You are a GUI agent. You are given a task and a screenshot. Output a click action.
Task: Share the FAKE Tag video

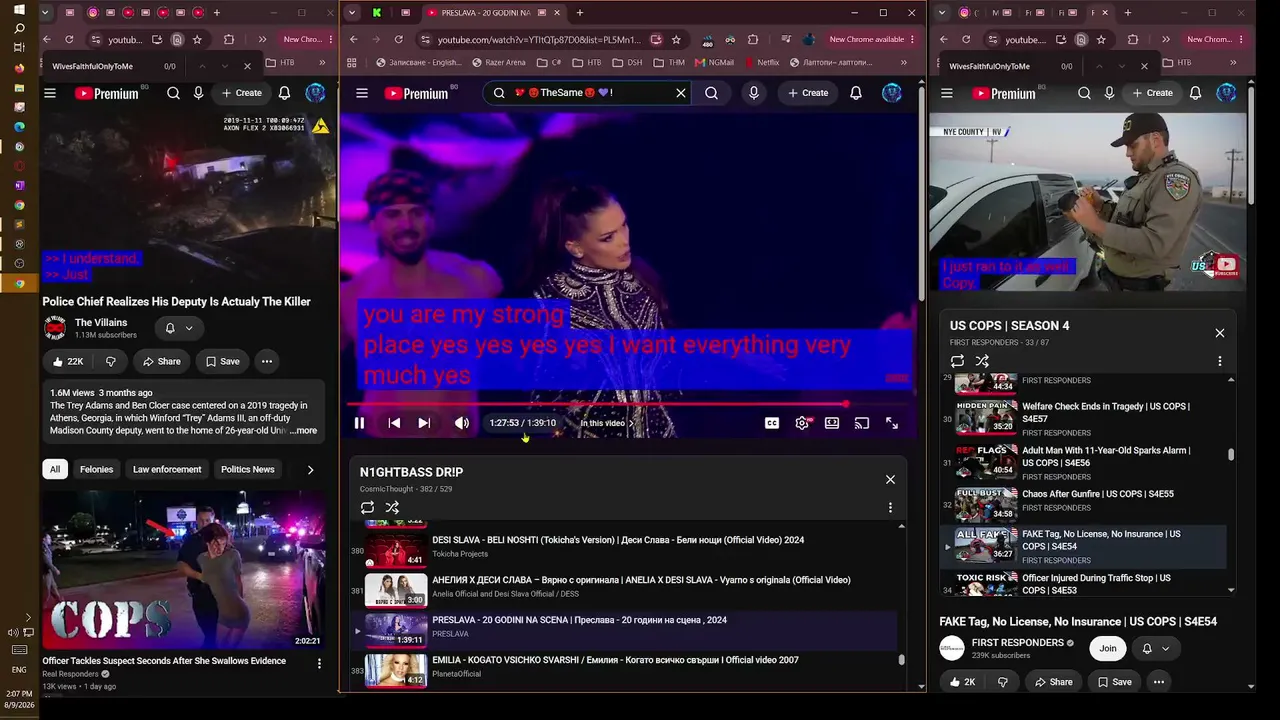tap(1054, 682)
